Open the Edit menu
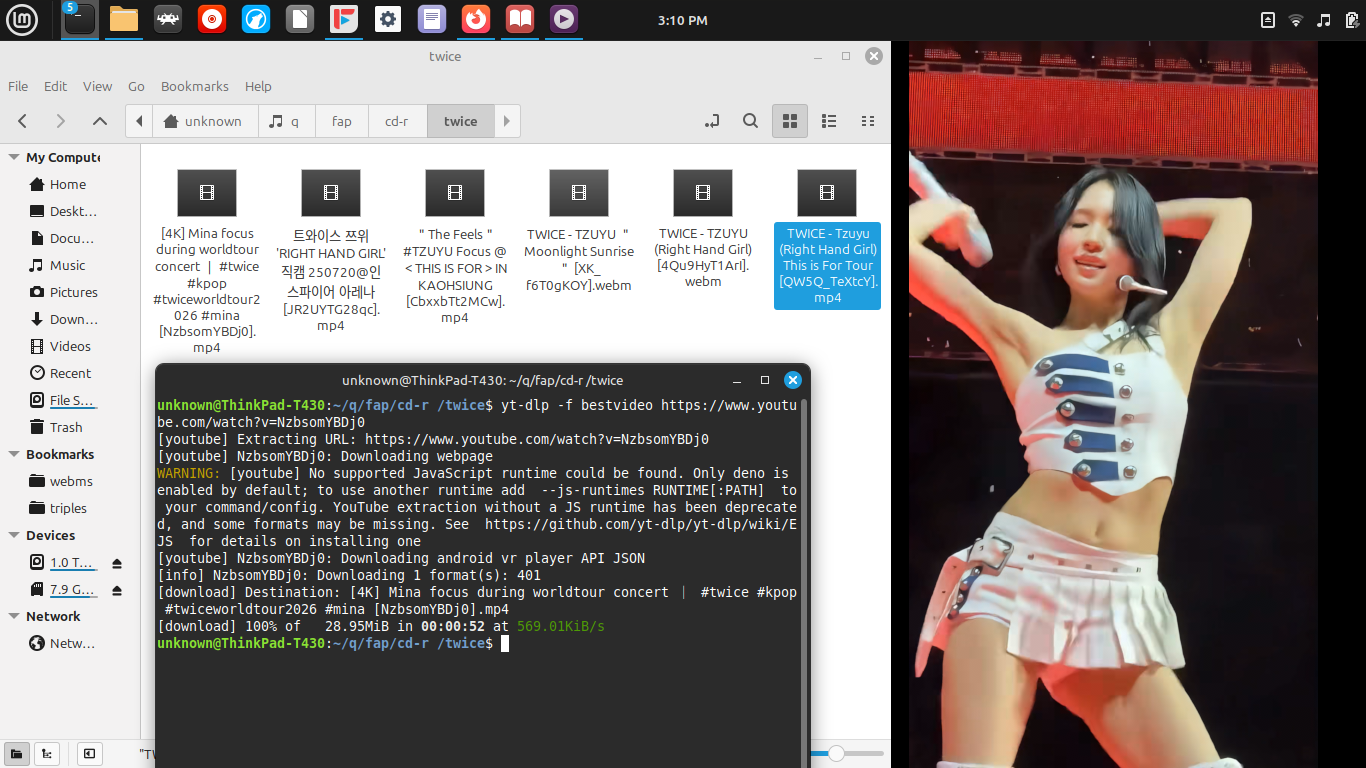1366x768 pixels. (x=56, y=86)
